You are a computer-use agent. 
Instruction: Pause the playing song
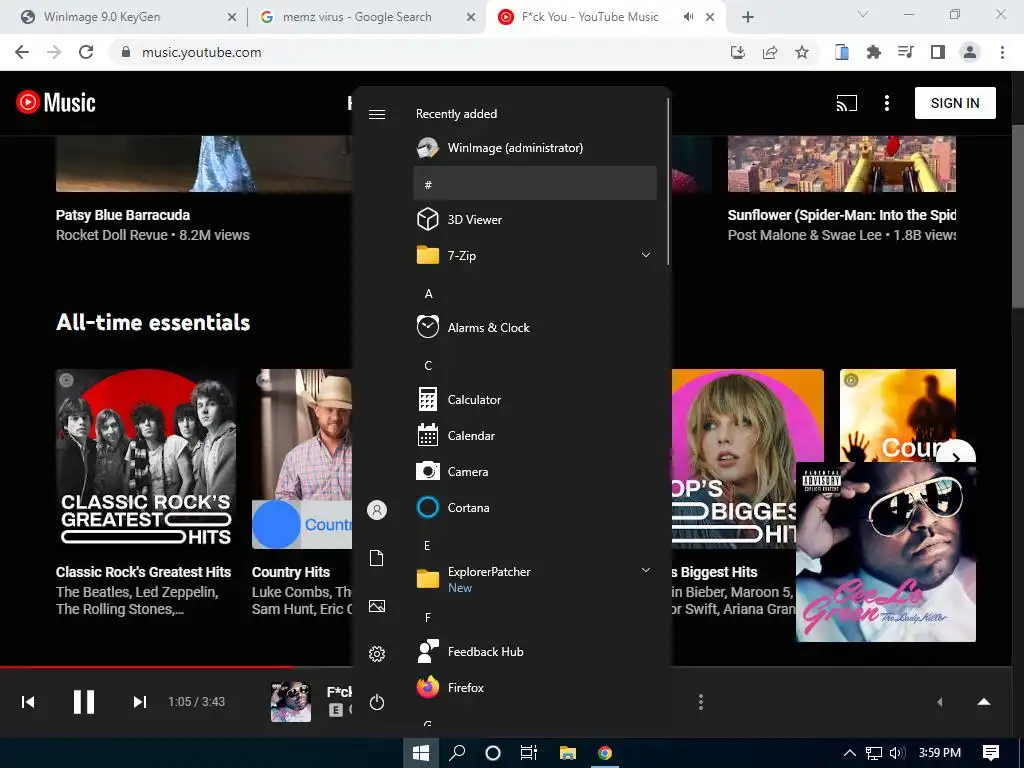tap(84, 701)
